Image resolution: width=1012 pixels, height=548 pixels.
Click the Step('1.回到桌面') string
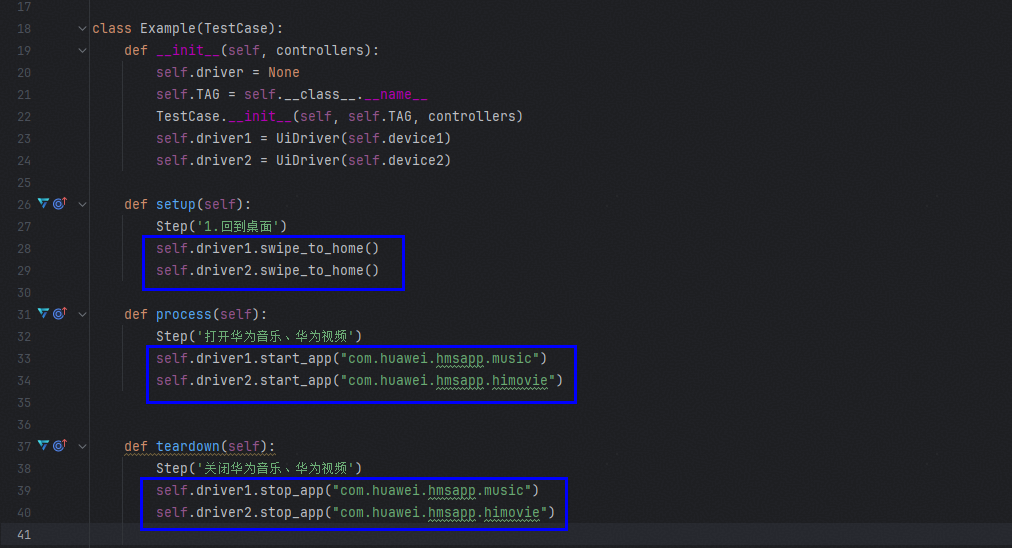point(241,227)
